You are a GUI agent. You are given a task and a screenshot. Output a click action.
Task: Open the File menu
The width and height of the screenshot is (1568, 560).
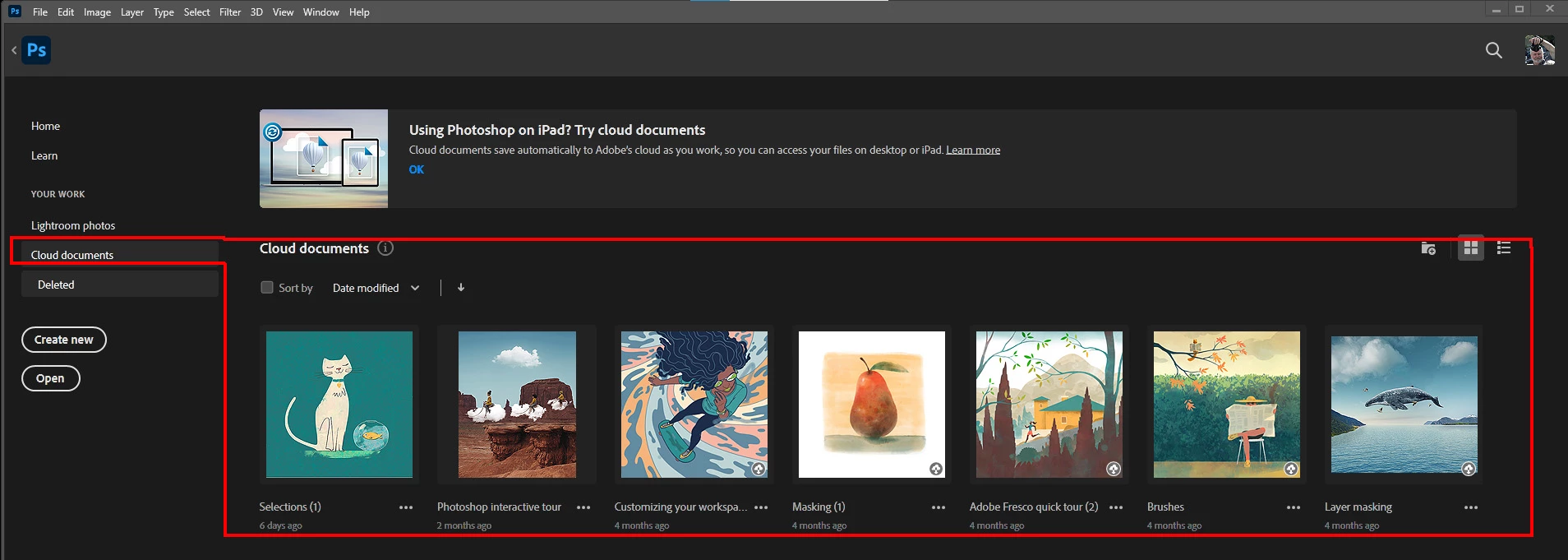40,12
